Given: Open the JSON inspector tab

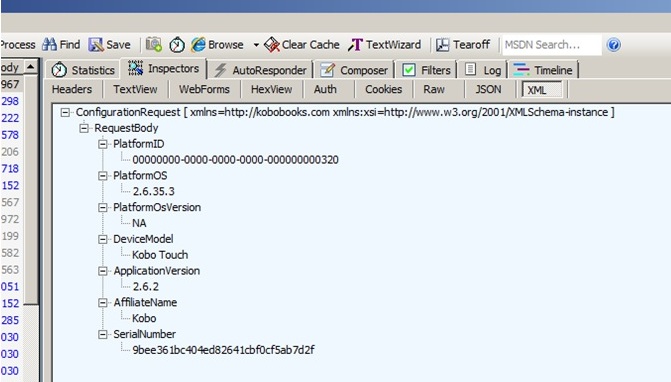Looking at the screenshot, I should pyautogui.click(x=488, y=89).
